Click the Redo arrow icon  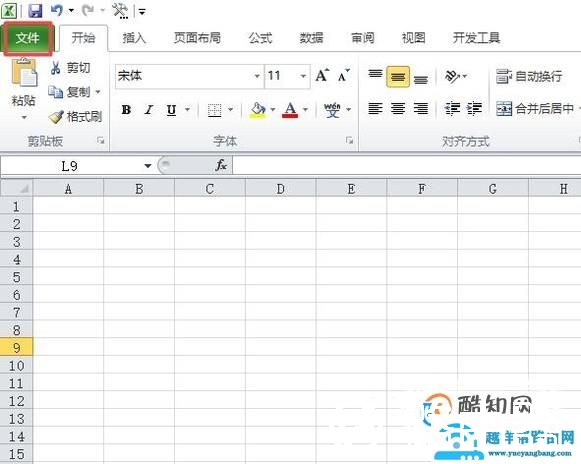point(88,10)
